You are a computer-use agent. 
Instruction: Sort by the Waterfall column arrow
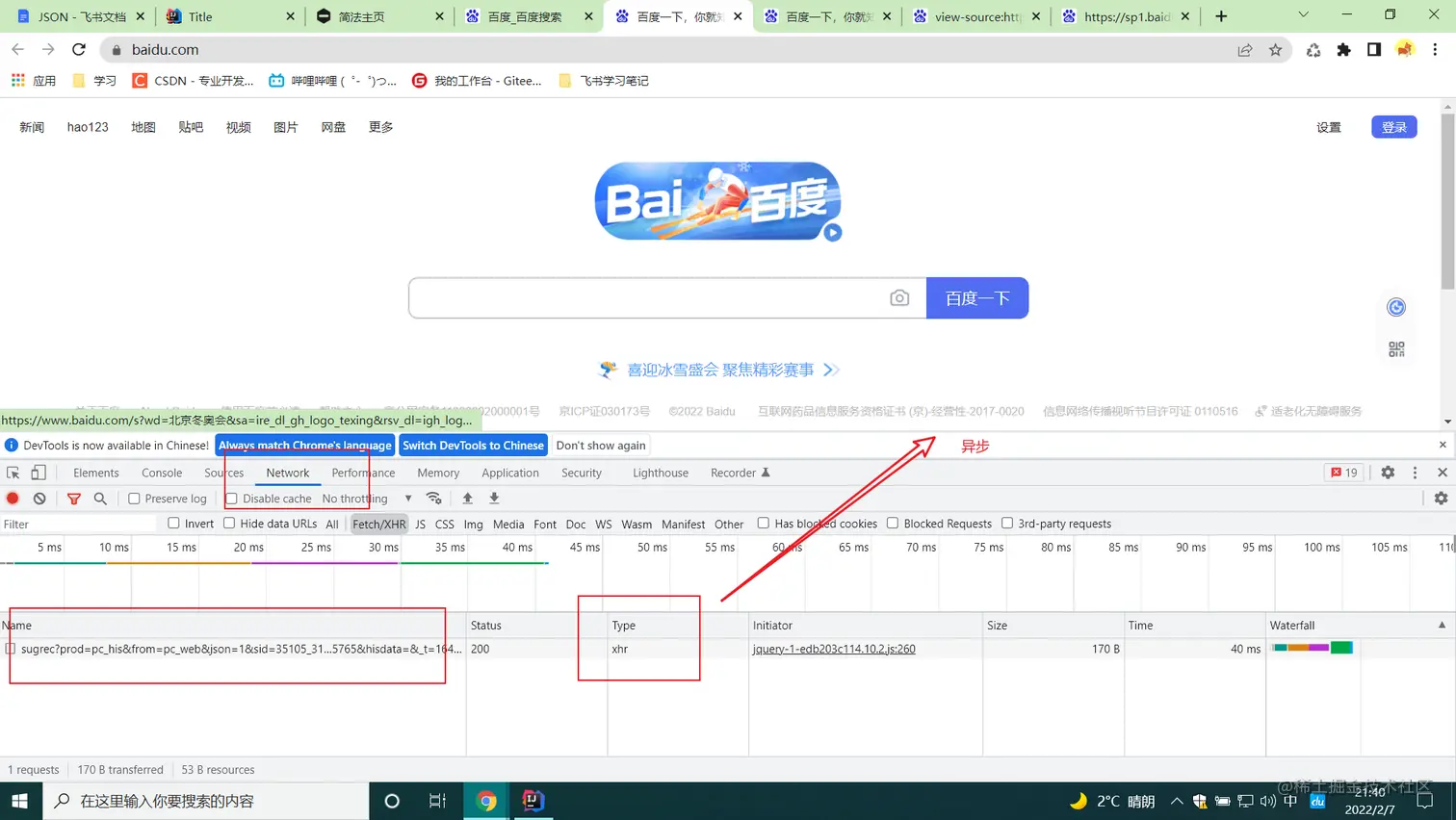1442,625
